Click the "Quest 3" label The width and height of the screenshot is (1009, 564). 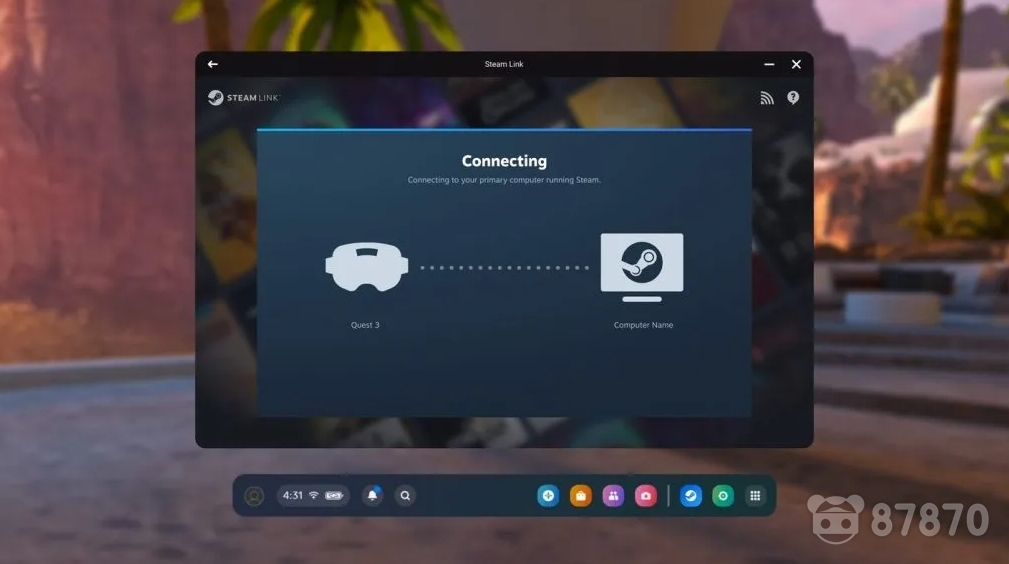tap(365, 325)
